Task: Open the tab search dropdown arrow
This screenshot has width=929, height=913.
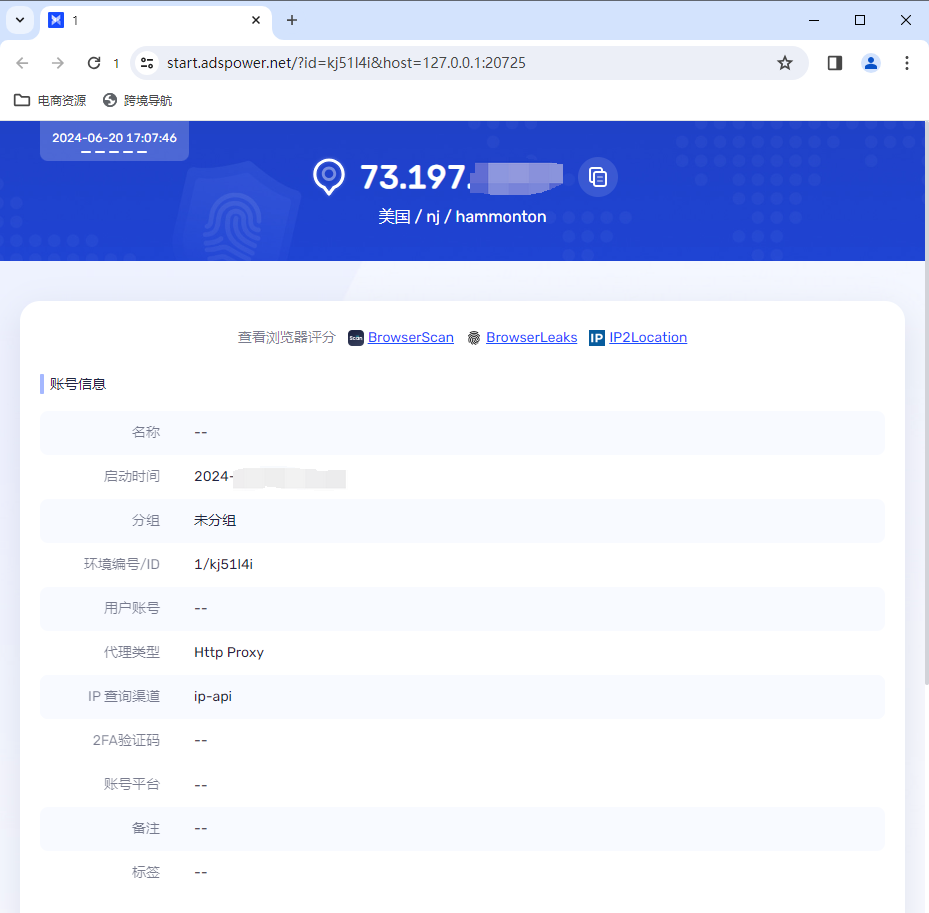Action: coord(20,20)
